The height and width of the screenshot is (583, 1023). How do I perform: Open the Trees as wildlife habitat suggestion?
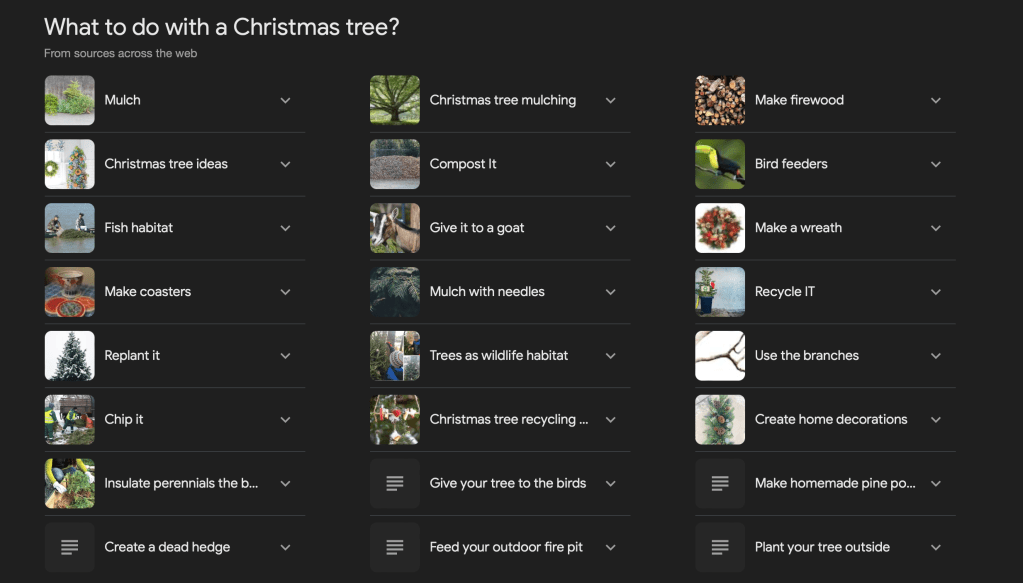[499, 356]
